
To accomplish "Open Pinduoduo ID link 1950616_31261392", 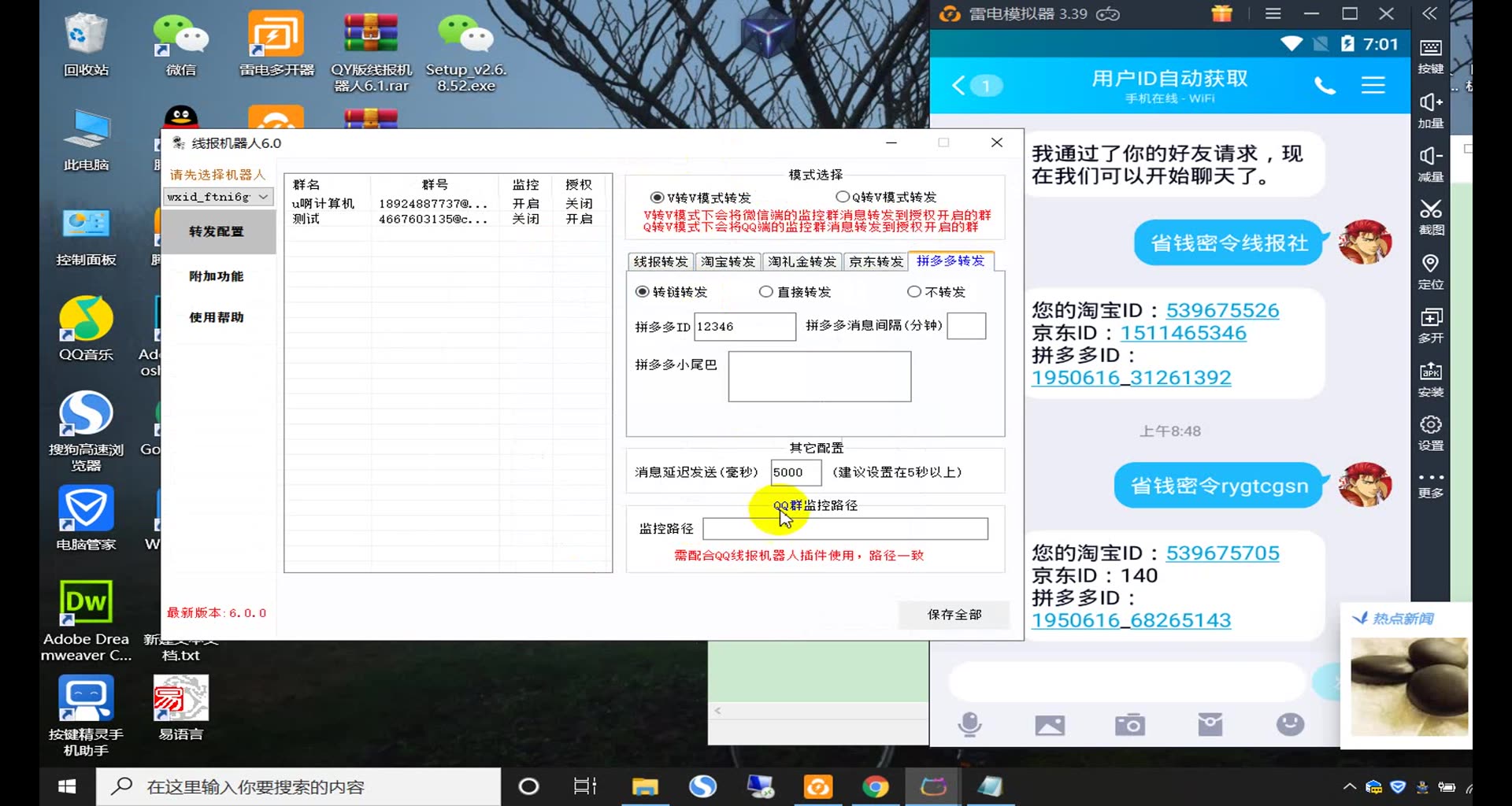I will tap(1131, 377).
